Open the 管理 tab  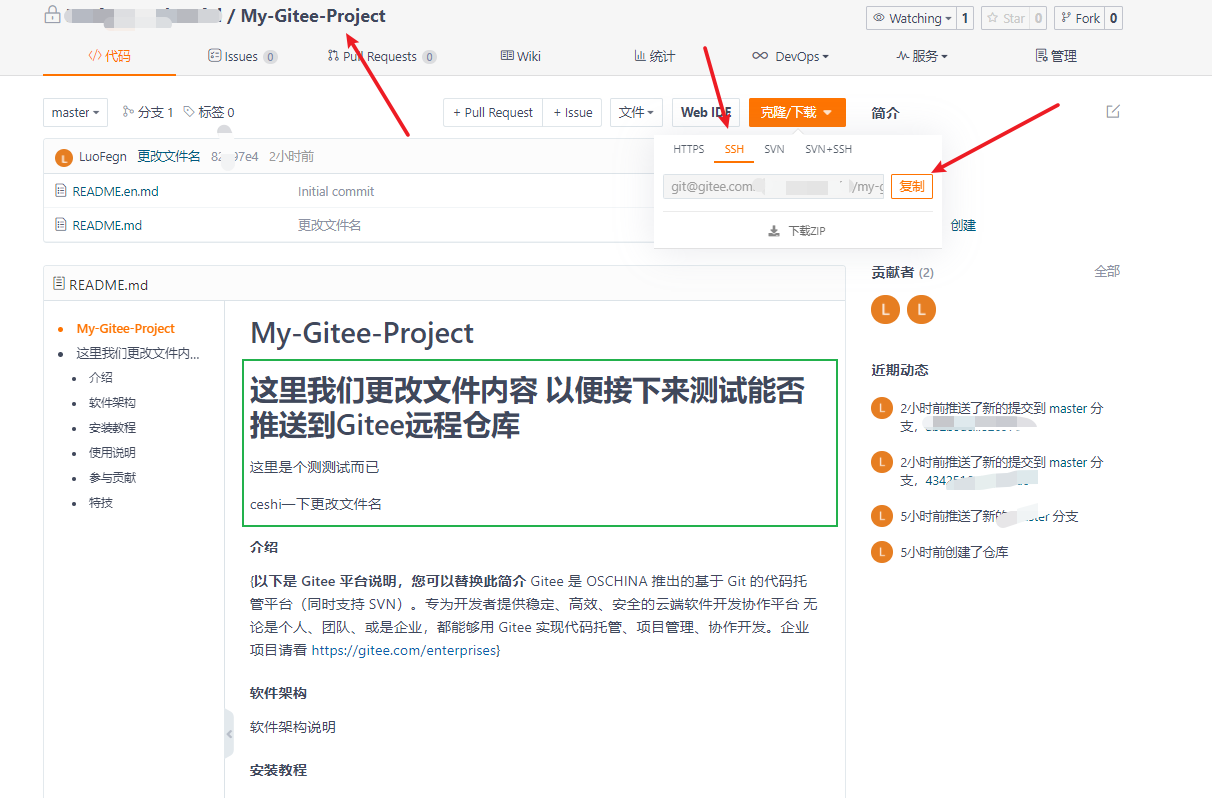pyautogui.click(x=1056, y=56)
